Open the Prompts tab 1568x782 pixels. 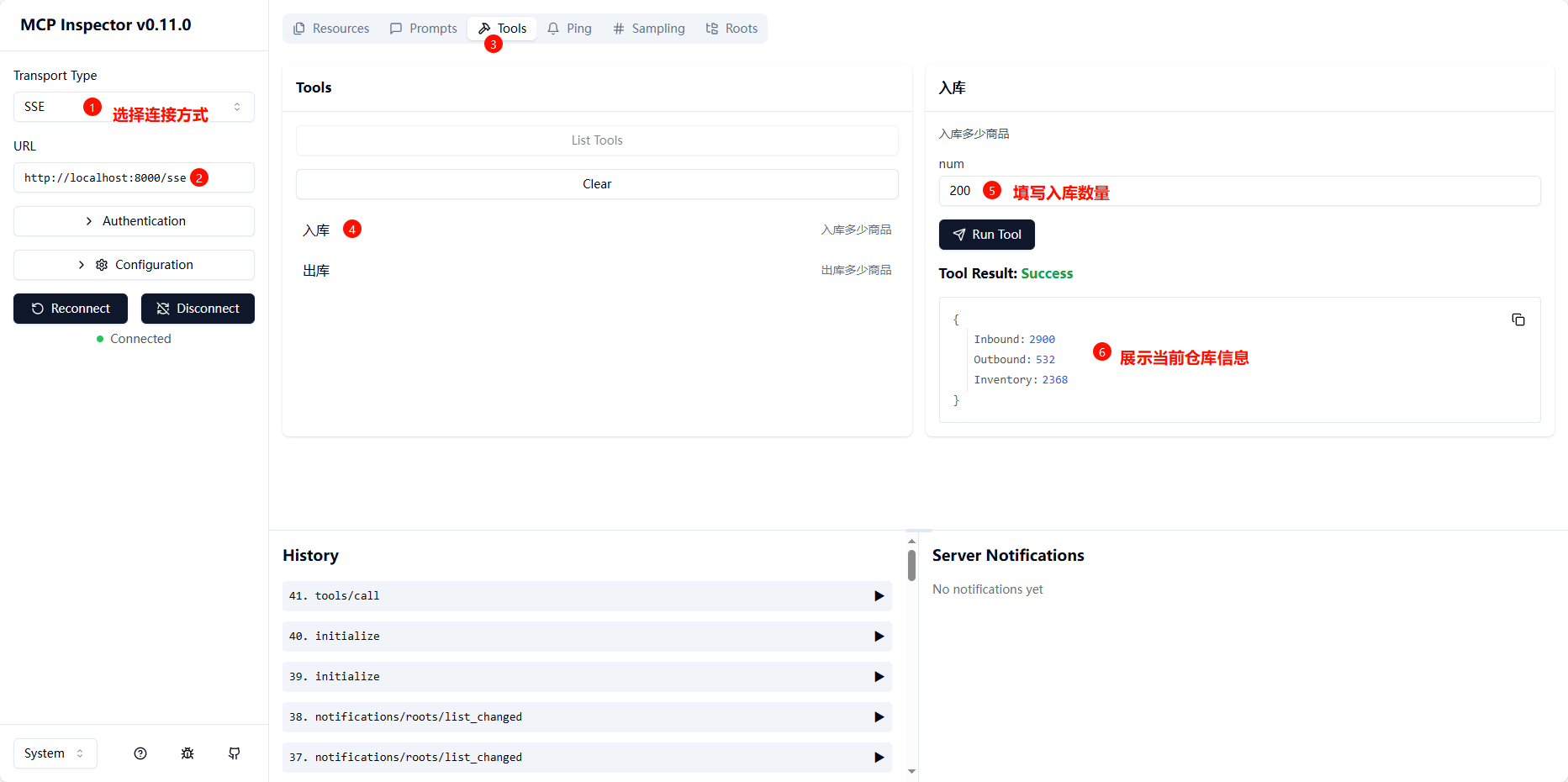tap(424, 29)
